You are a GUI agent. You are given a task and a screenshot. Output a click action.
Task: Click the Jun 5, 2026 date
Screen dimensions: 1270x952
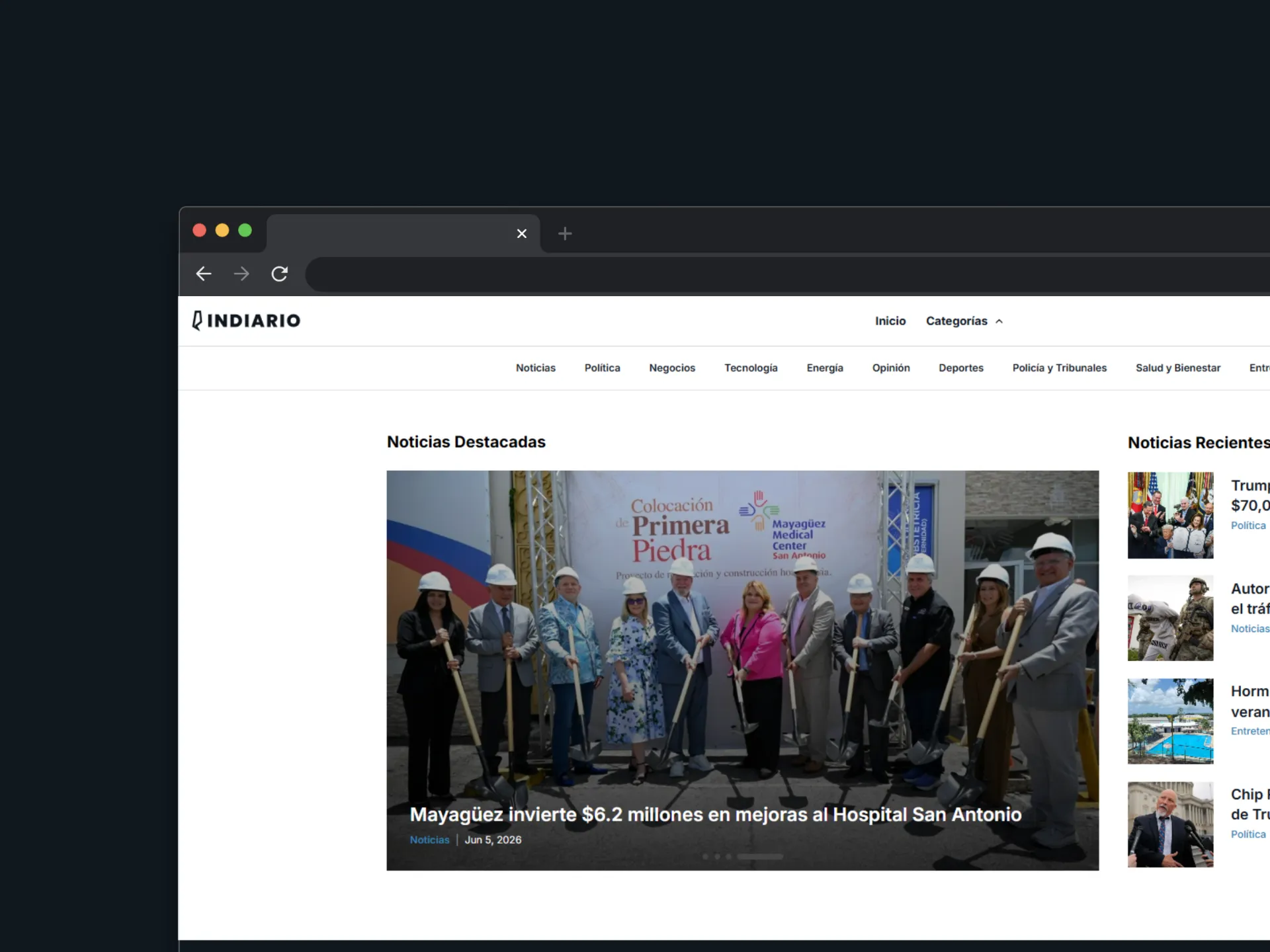coord(493,840)
